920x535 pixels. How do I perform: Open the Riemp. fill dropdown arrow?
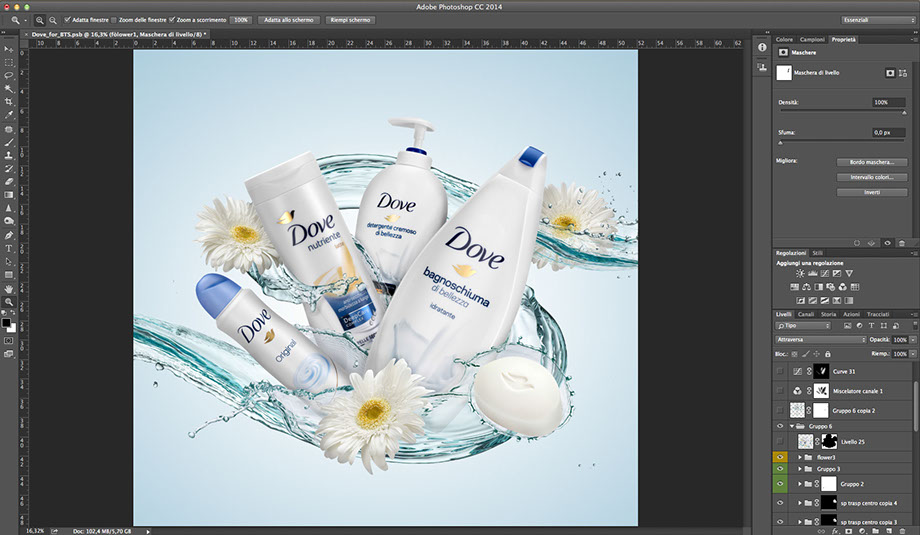[x=913, y=354]
